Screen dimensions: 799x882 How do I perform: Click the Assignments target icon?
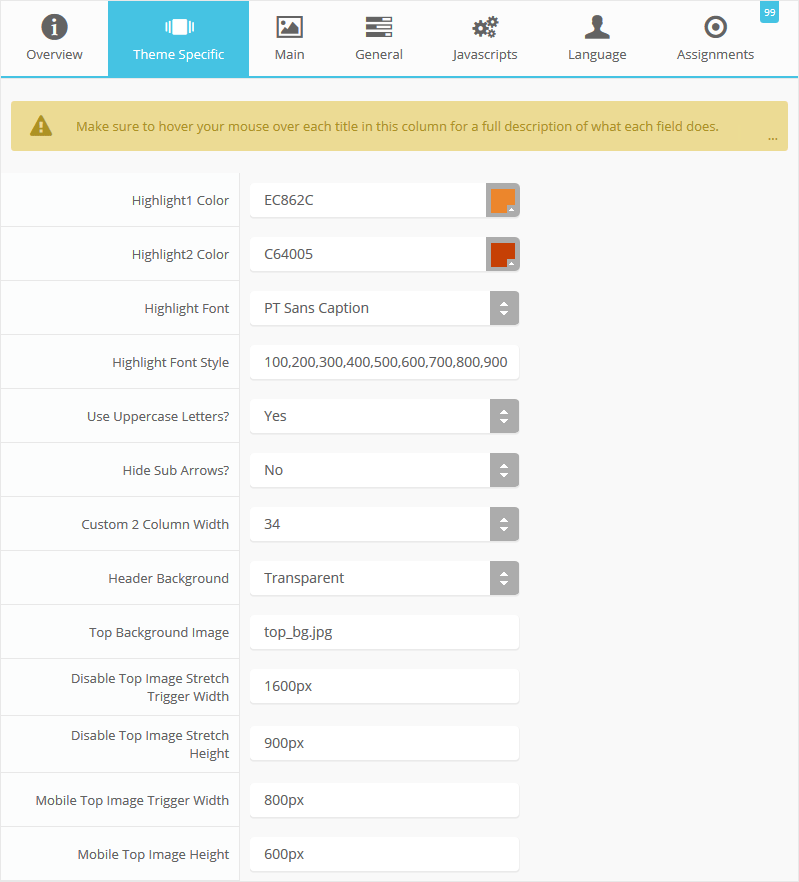pyautogui.click(x=715, y=27)
